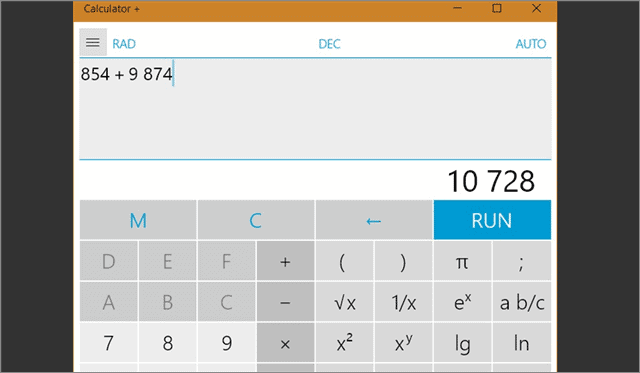Screen dimensions: 640x373
Task: Toggle the a b/c fraction format
Action: [x=522, y=302]
